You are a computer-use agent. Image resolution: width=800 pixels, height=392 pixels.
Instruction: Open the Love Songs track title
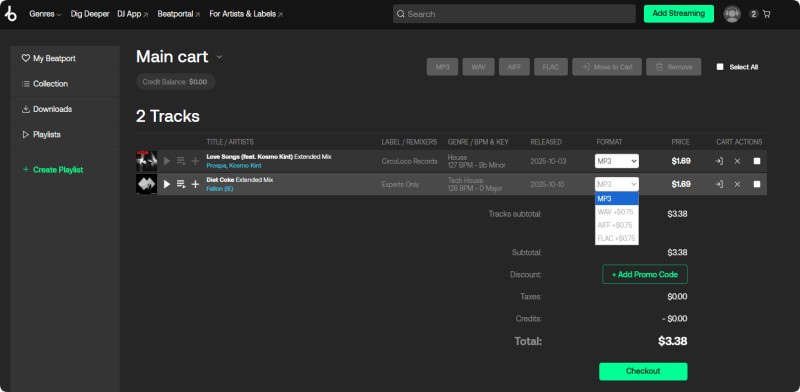(269, 157)
